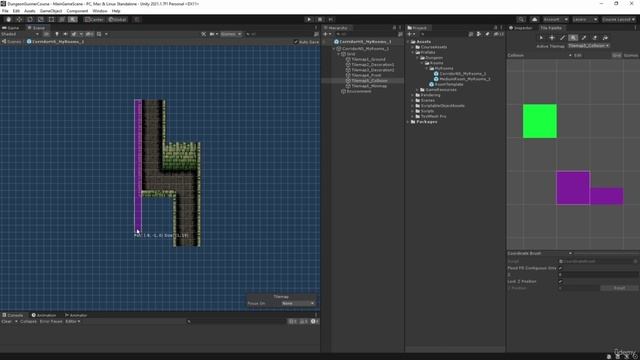Image resolution: width=640 pixels, height=360 pixels.
Task: Pick the Tile Palette paintbrush tool
Action: click(x=562, y=38)
